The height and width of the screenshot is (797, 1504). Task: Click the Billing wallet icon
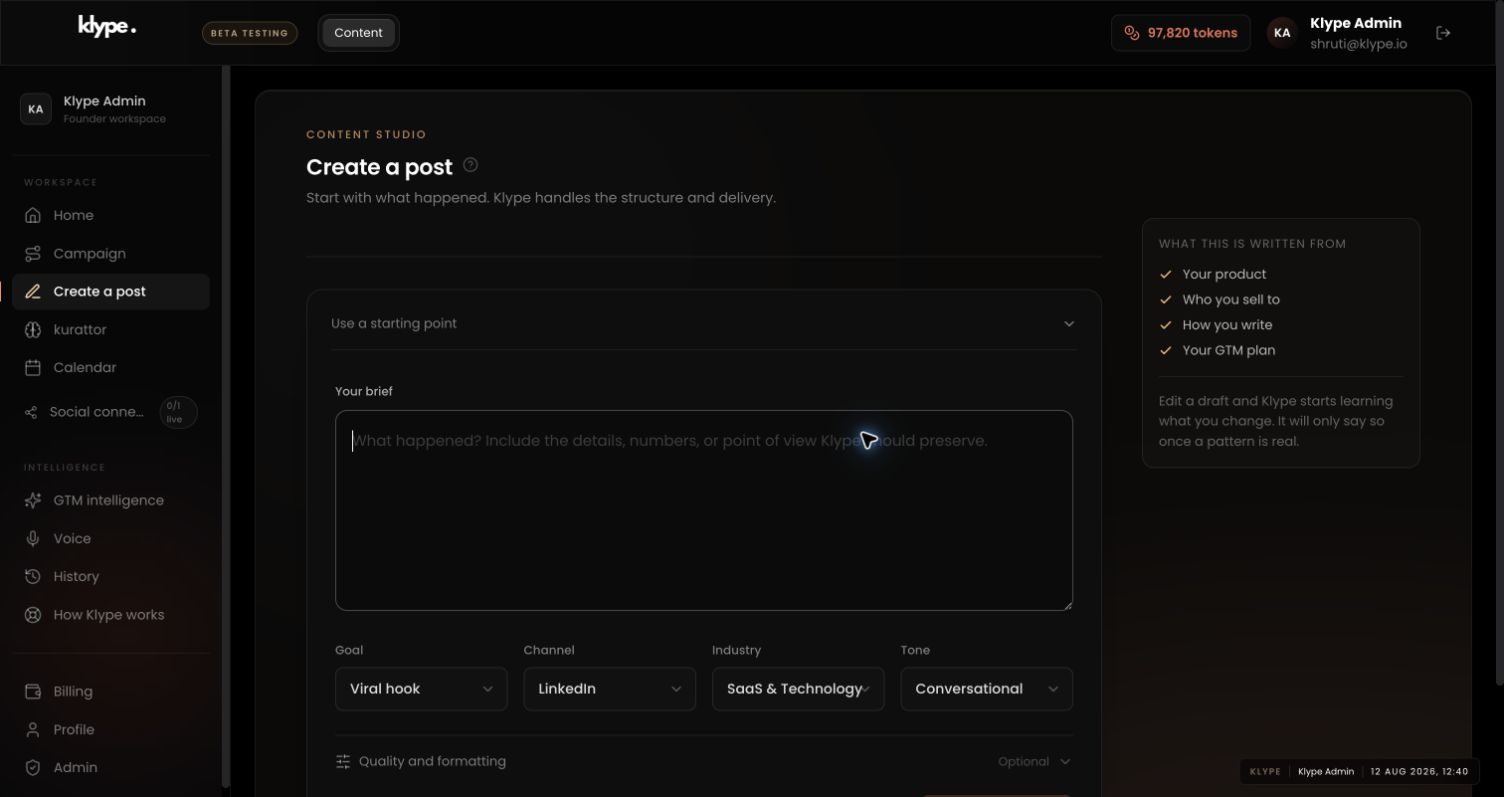click(33, 691)
